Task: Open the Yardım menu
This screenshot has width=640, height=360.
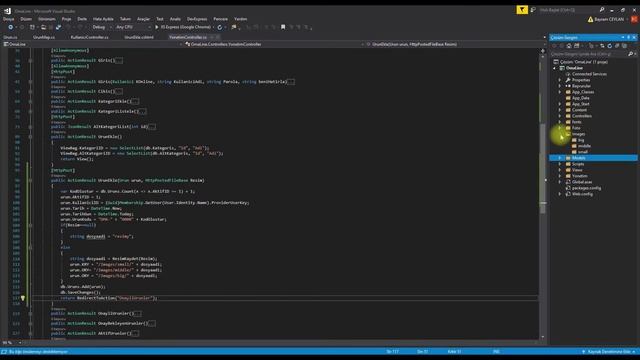Action: 240,19
